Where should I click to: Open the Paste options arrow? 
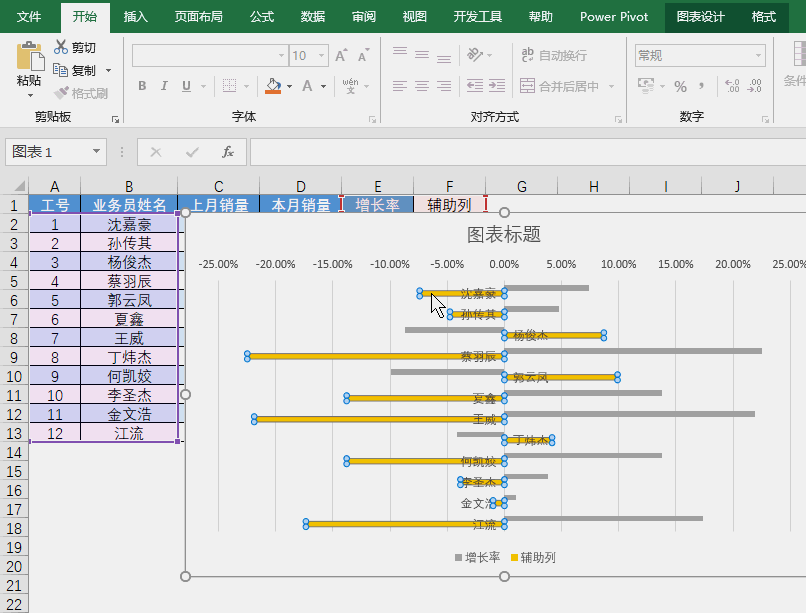point(30,96)
